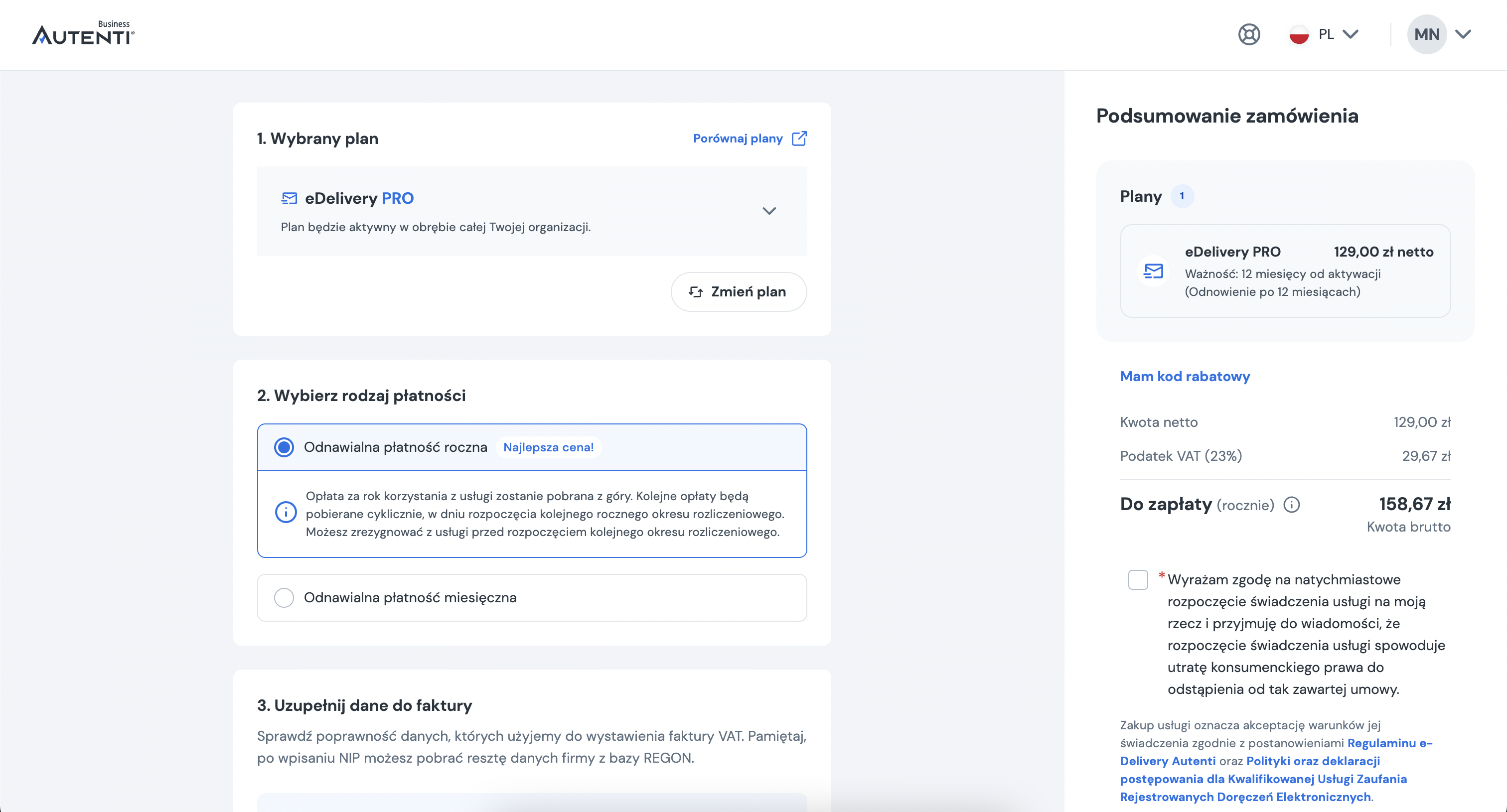Open the help lifebuoy icon
The height and width of the screenshot is (812, 1507).
click(1249, 34)
